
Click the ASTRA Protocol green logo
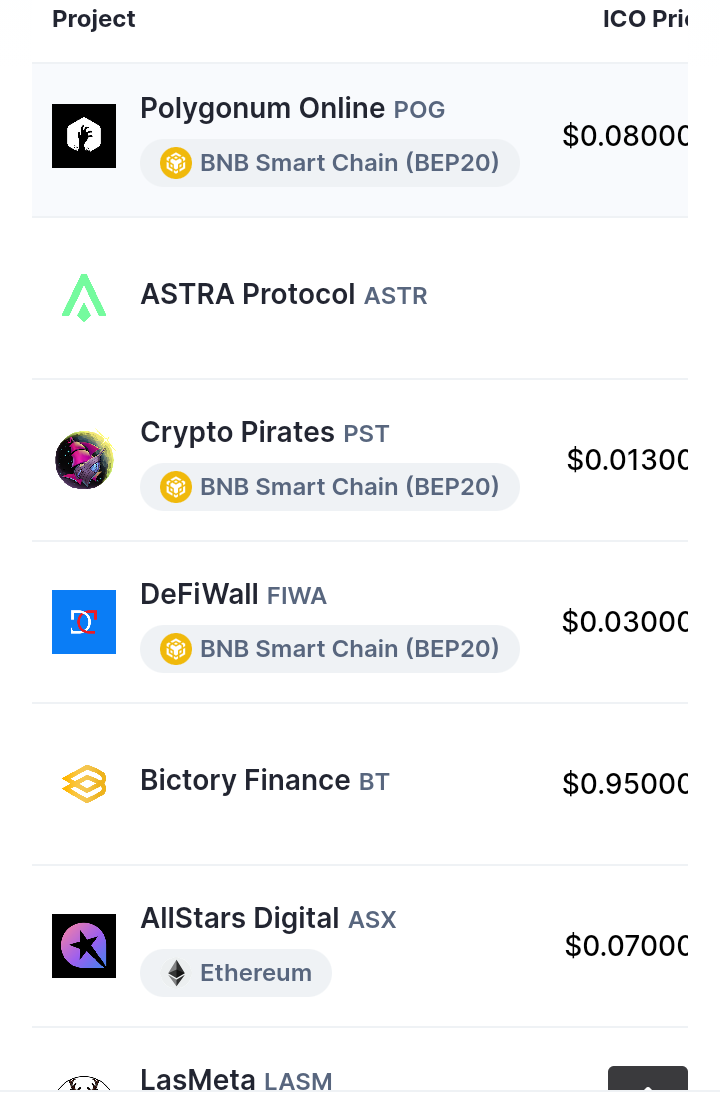(x=84, y=298)
